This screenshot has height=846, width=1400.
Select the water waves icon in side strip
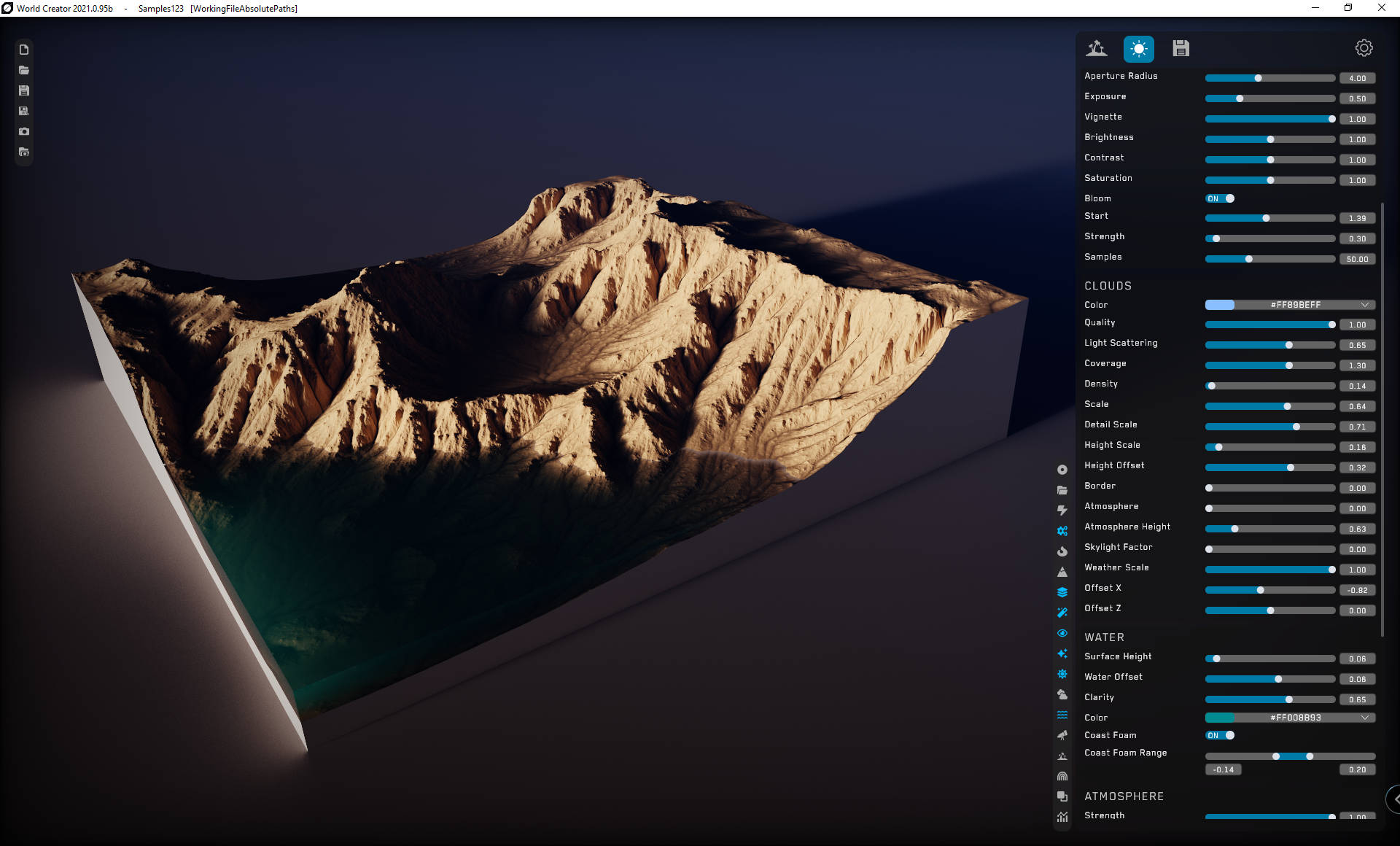pos(1062,715)
